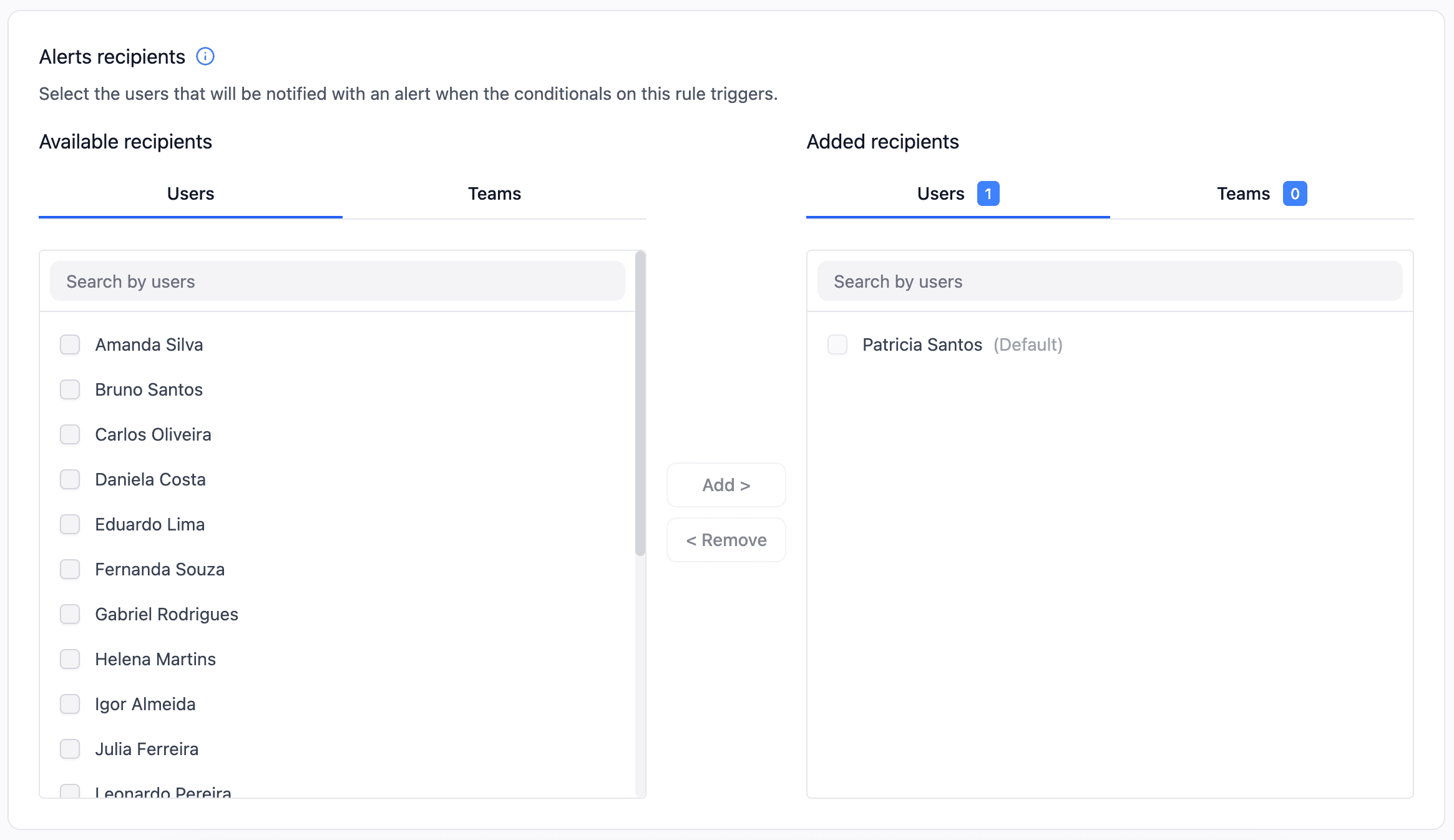Tick Julia Ferreira checkbox

pyautogui.click(x=70, y=749)
